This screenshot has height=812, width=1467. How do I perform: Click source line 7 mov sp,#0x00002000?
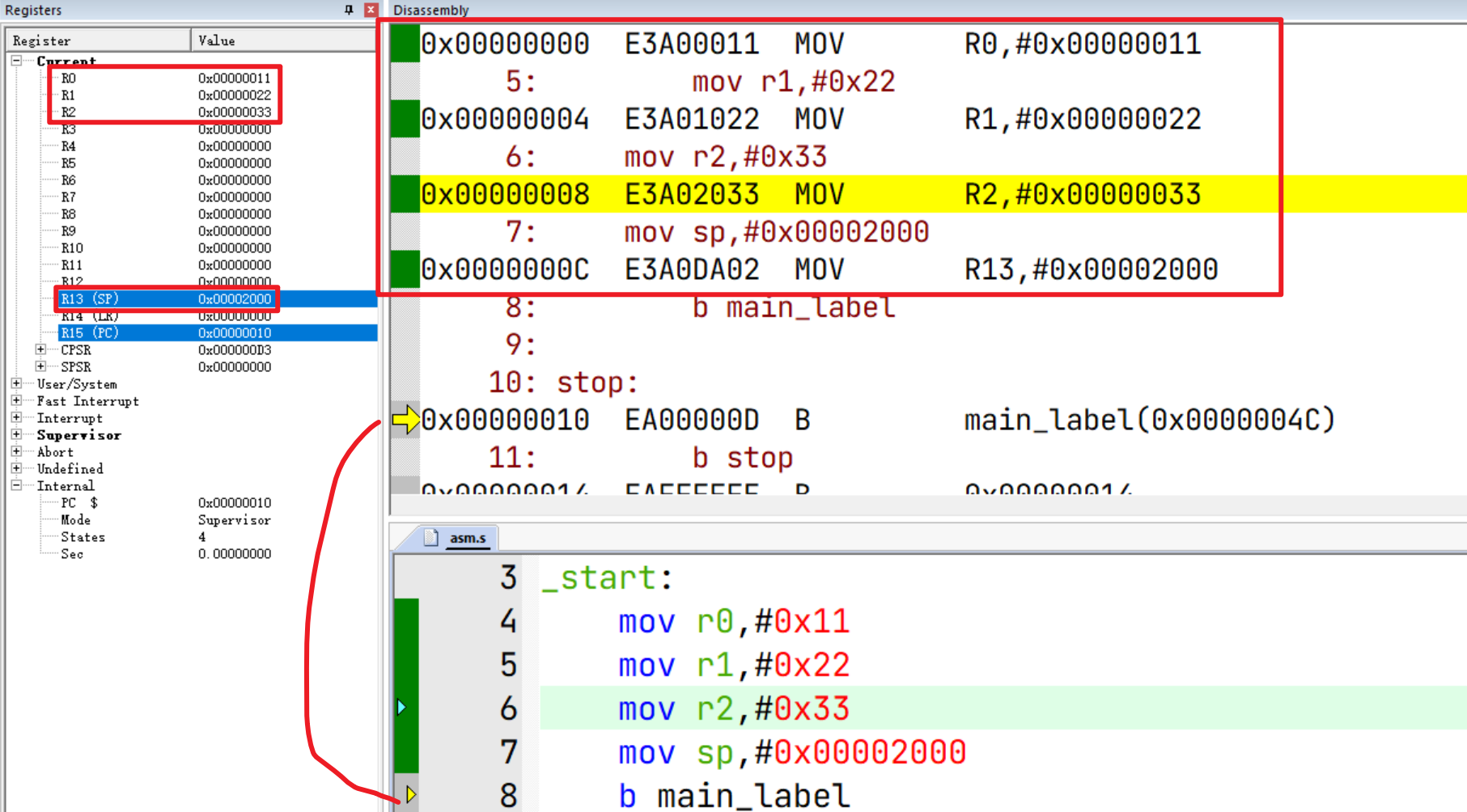click(792, 752)
